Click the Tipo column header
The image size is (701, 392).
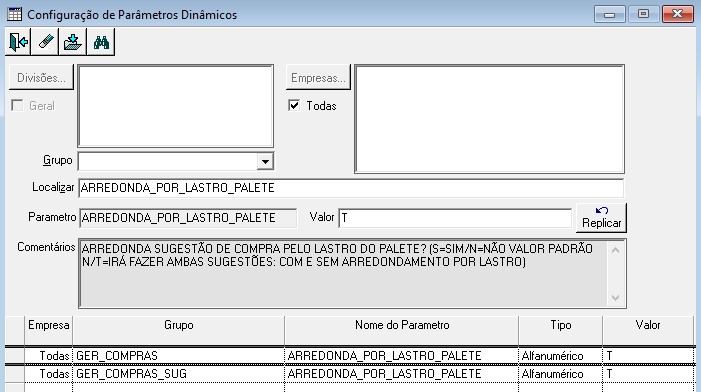pos(561,331)
